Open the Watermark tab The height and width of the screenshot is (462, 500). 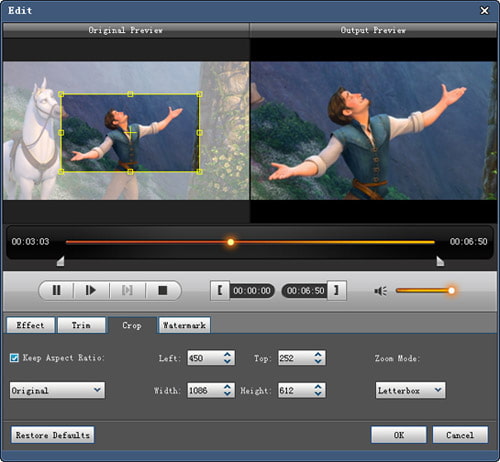point(184,325)
